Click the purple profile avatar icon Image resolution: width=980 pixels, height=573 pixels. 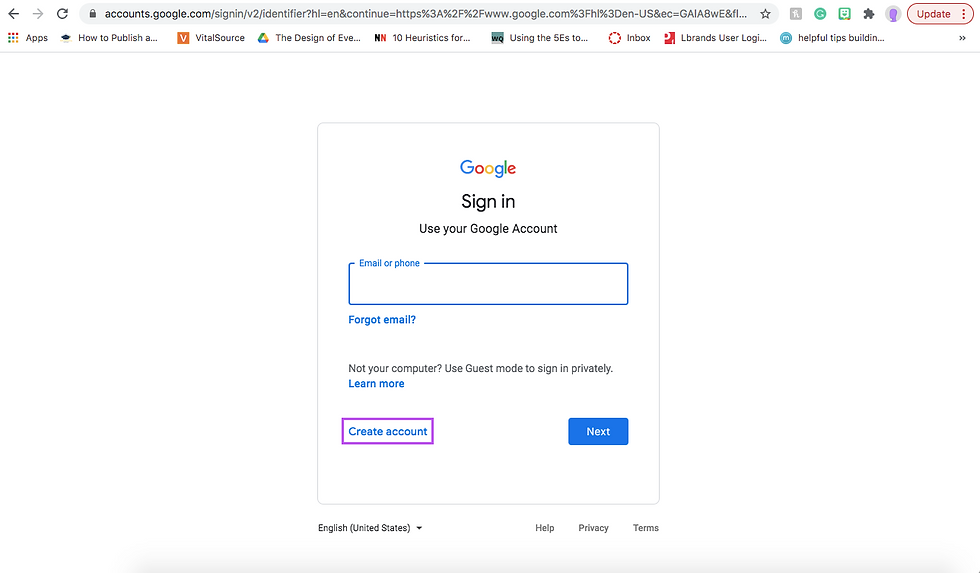coord(892,14)
